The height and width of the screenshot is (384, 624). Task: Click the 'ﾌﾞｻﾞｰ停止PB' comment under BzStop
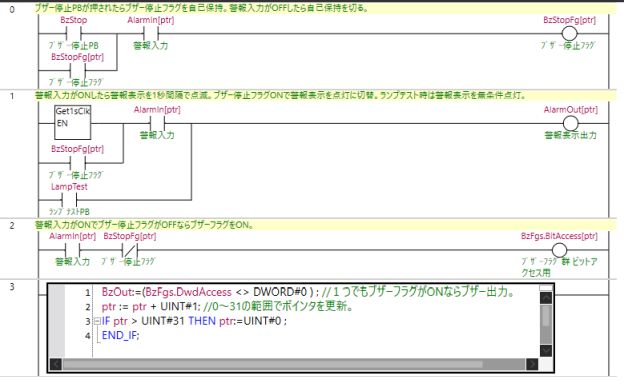coord(74,46)
